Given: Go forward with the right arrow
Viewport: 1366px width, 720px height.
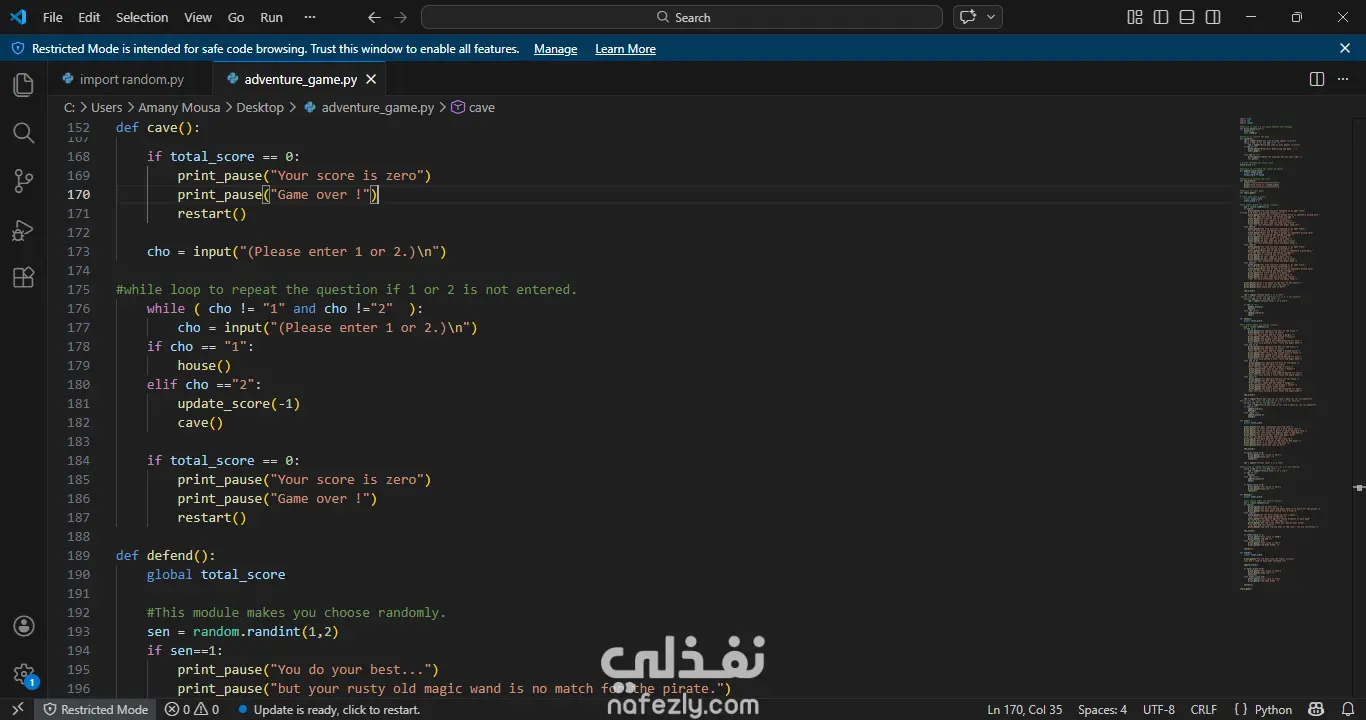Looking at the screenshot, I should 400,17.
